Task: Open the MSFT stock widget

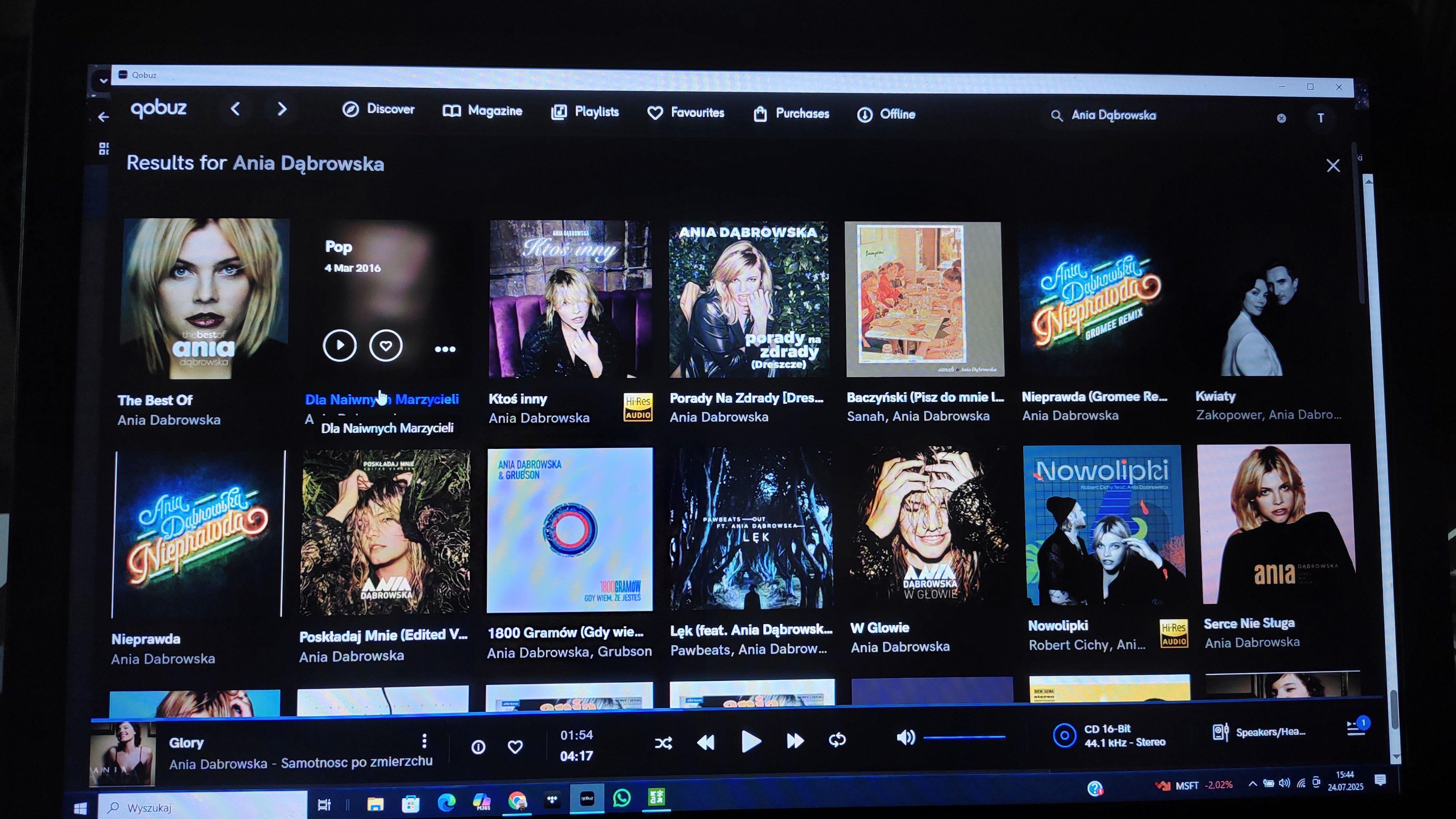Action: tap(1194, 785)
